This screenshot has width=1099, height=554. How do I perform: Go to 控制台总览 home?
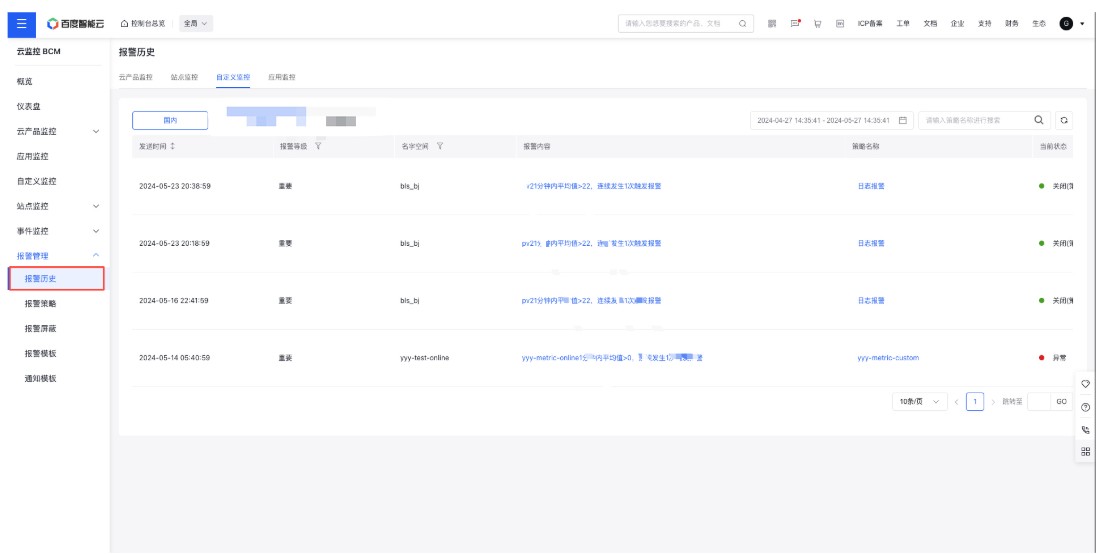tap(143, 23)
